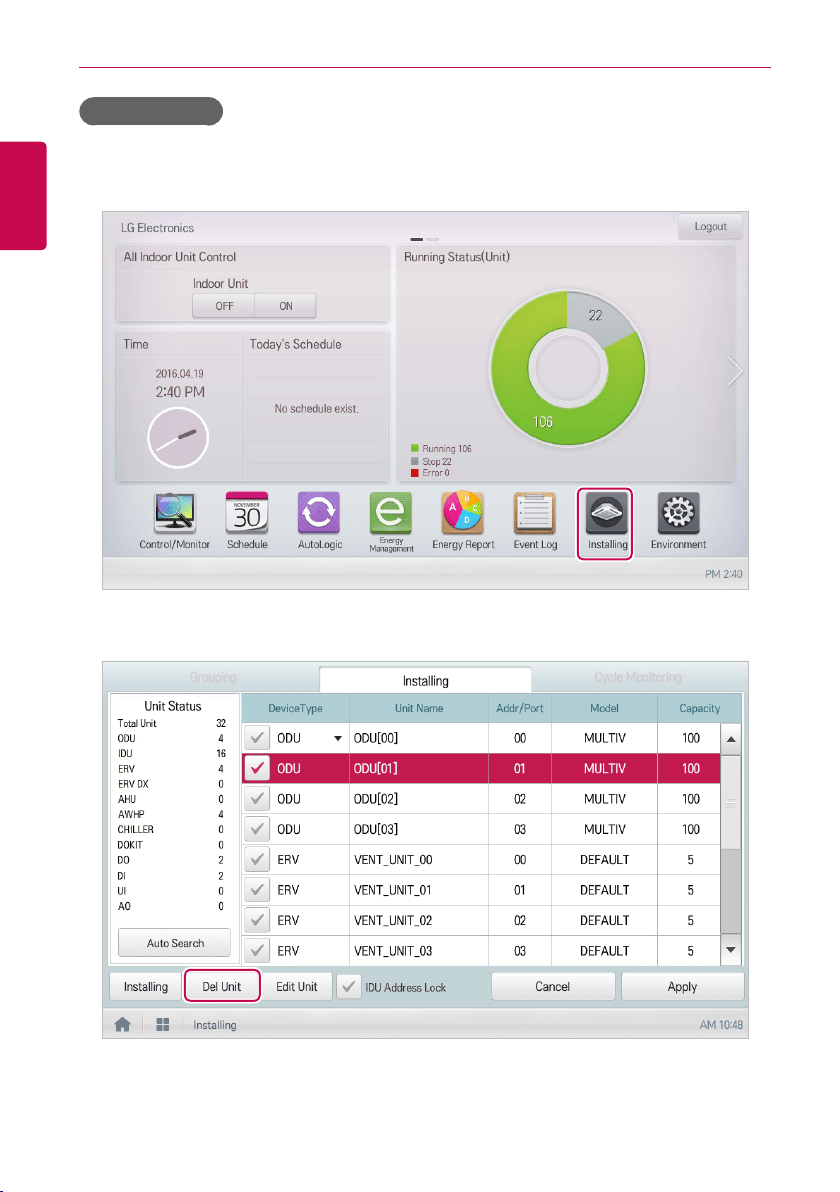Toggle checkbox for ODU[03] row
The image size is (840, 1192).
coord(257,829)
